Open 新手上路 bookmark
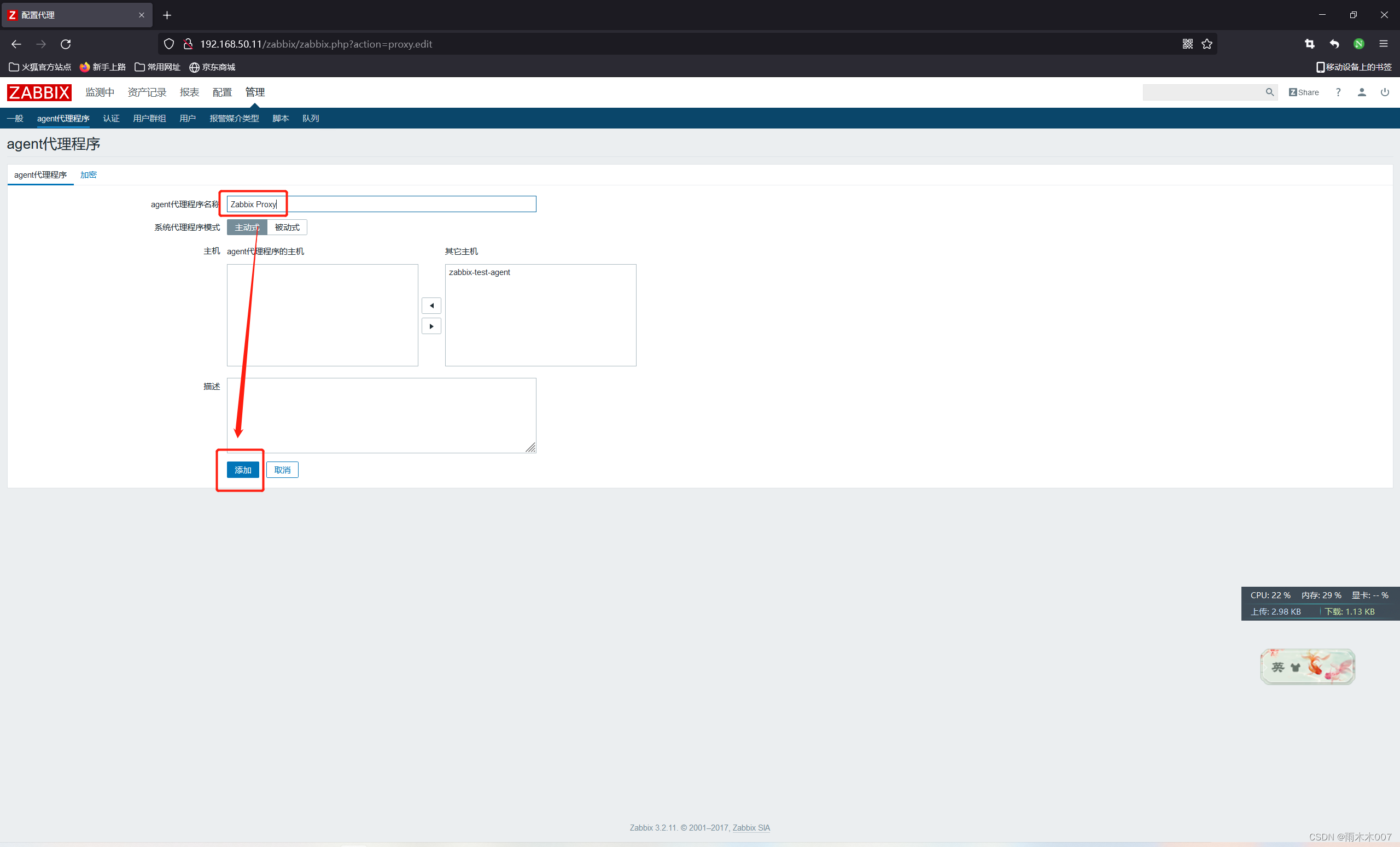This screenshot has width=1400, height=847. [x=103, y=67]
